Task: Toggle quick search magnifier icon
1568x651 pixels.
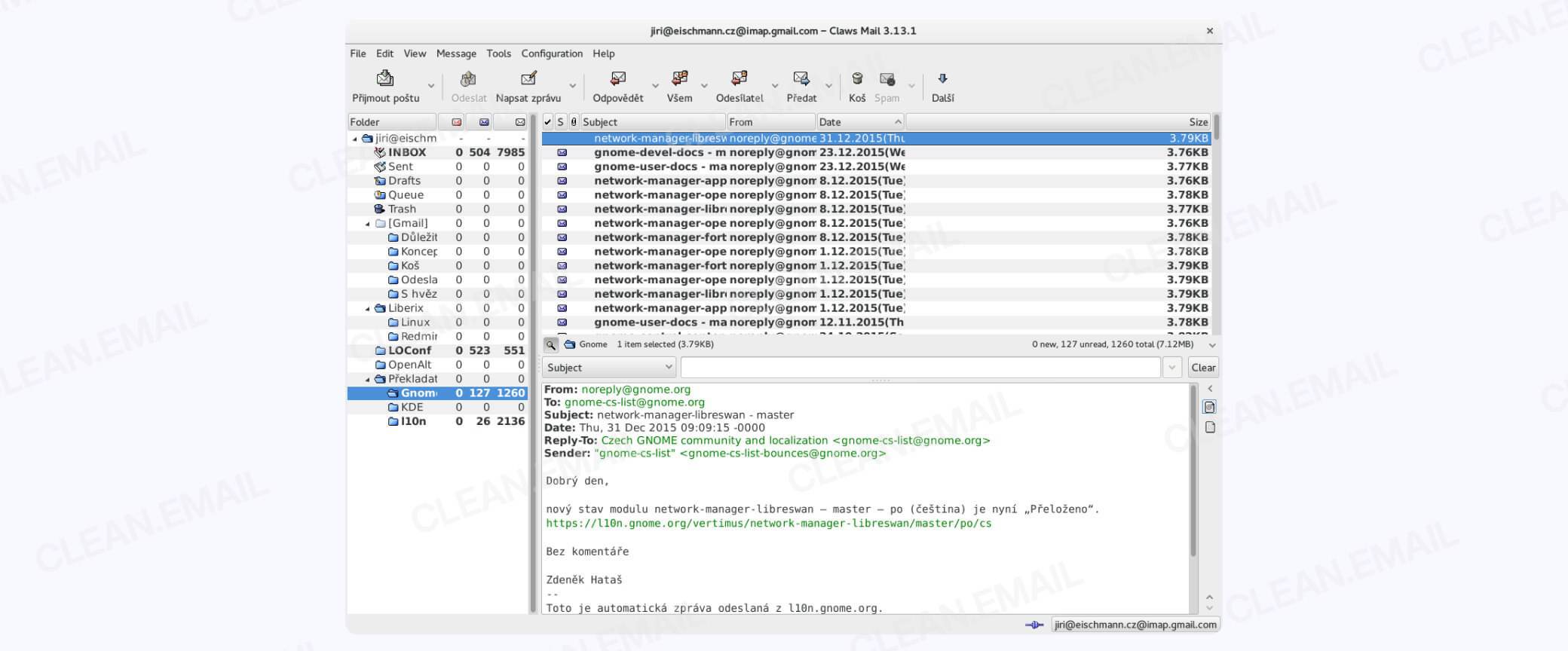Action: (x=551, y=344)
